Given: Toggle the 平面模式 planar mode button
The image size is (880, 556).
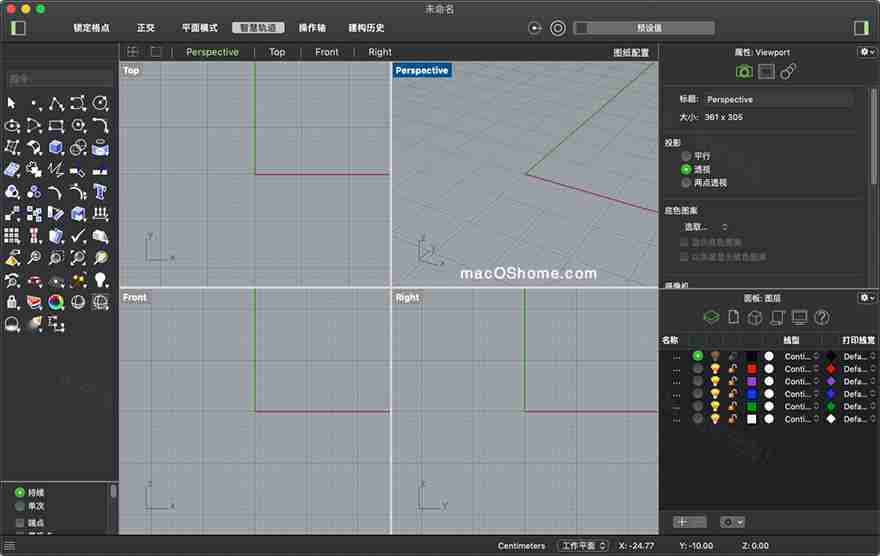Looking at the screenshot, I should [200, 28].
